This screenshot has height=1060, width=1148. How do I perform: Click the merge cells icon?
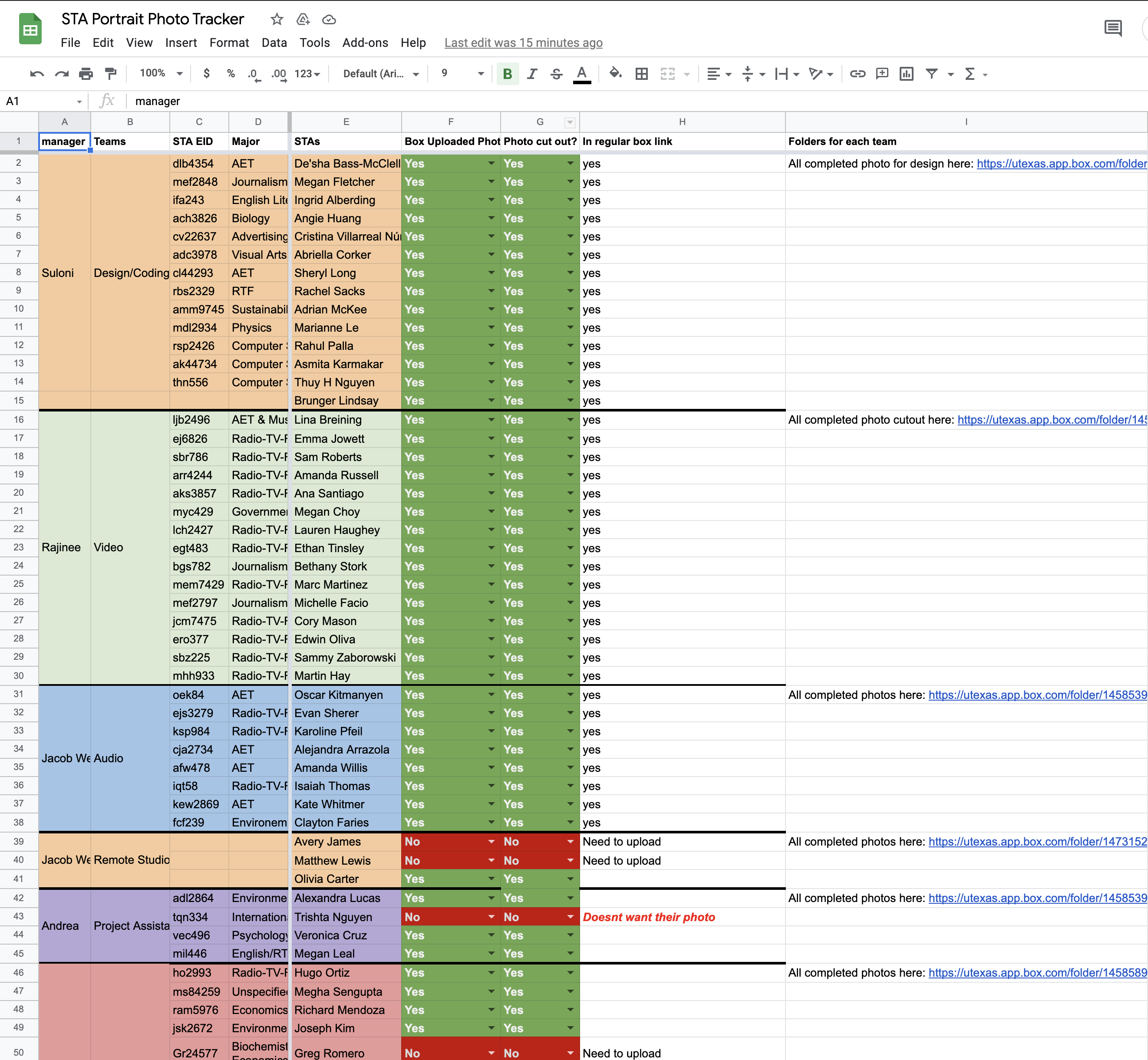(x=667, y=73)
